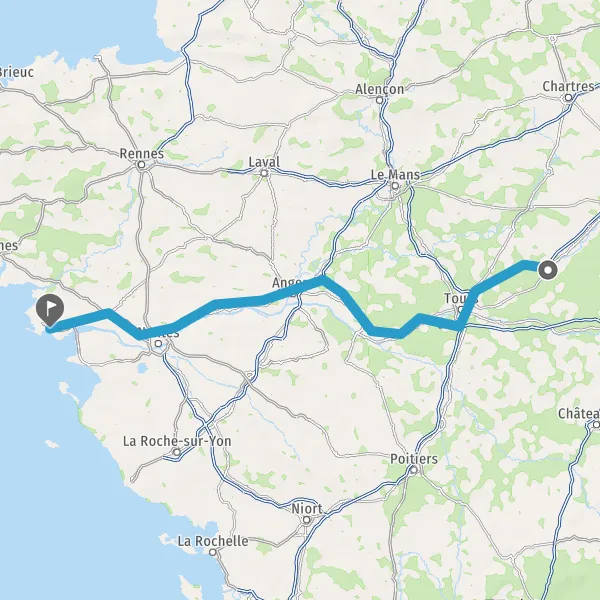Click the Alençon city marker
The width and height of the screenshot is (600, 600).
[380, 100]
